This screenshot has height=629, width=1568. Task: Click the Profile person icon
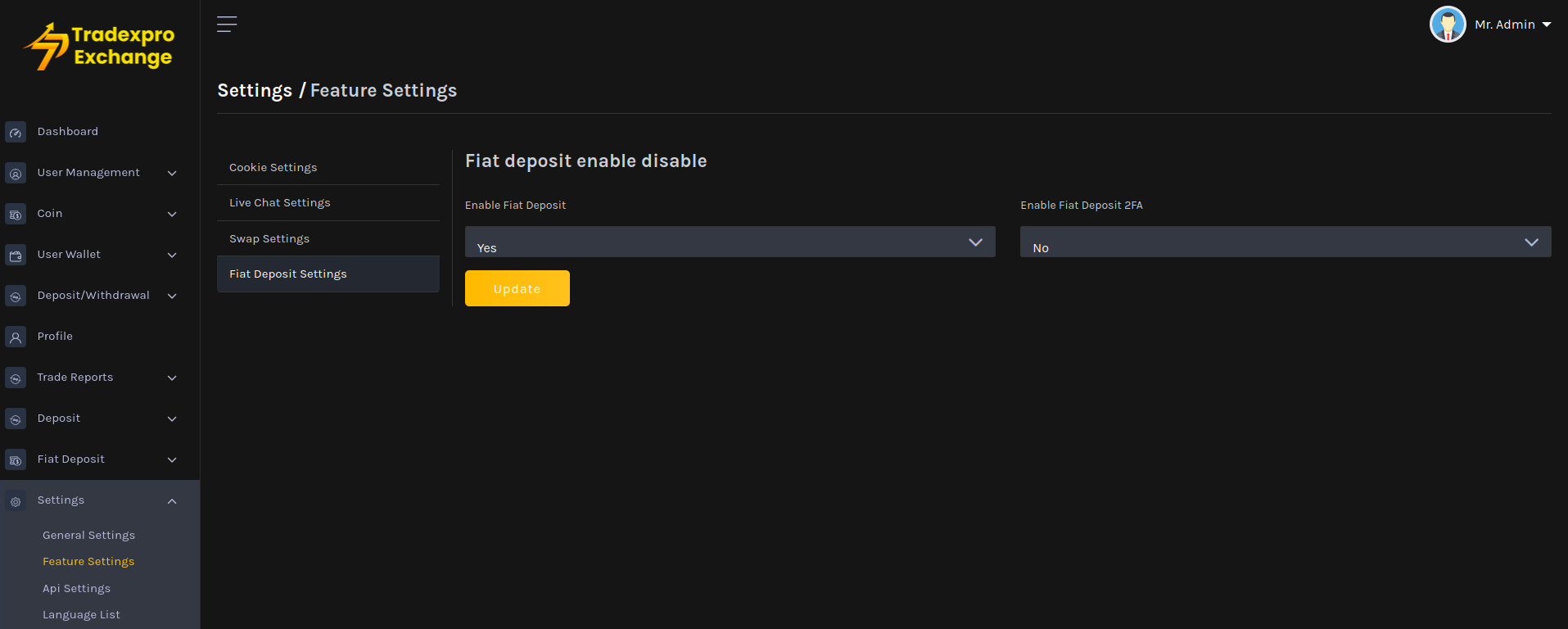(16, 337)
